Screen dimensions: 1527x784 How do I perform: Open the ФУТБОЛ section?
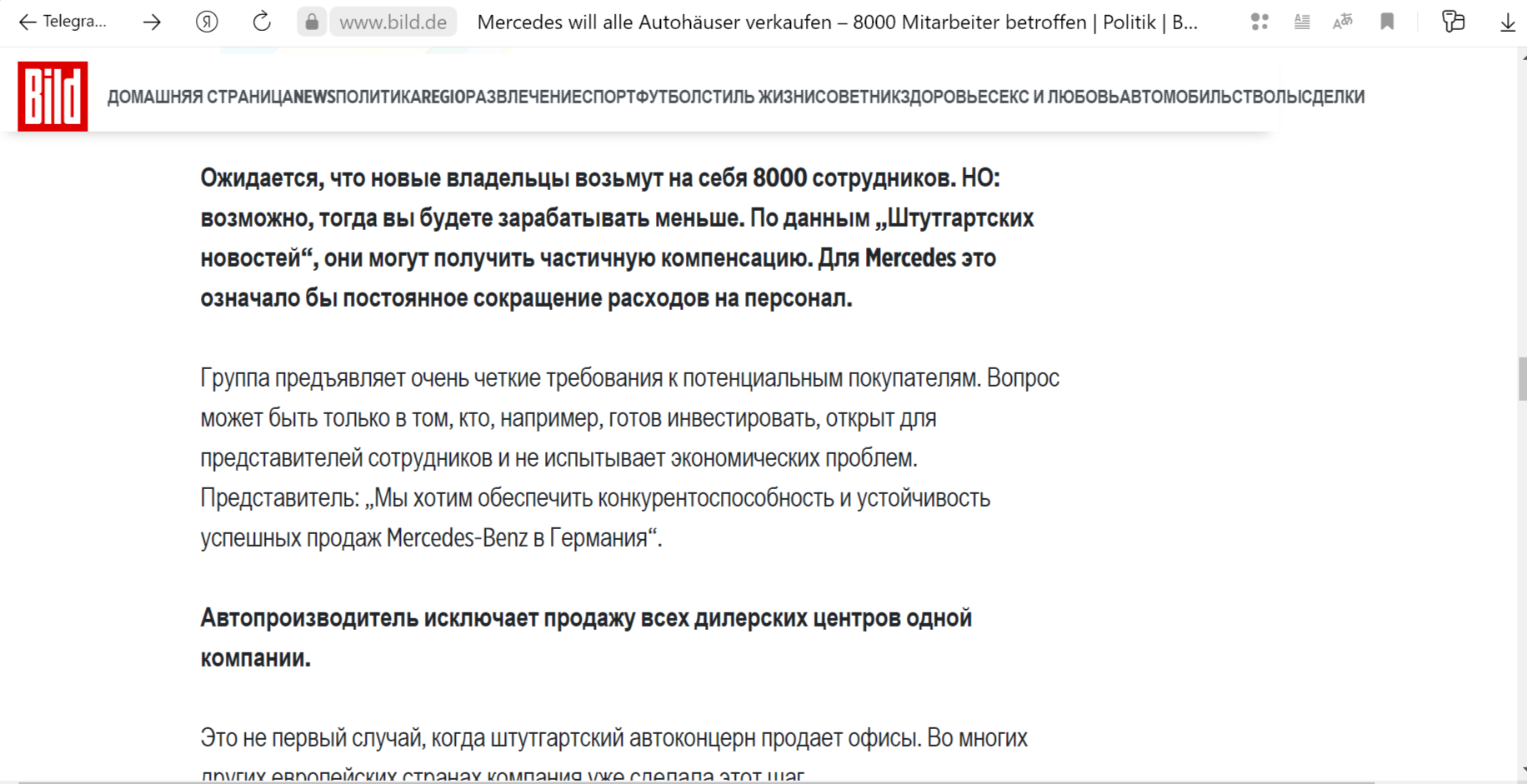[x=668, y=97]
